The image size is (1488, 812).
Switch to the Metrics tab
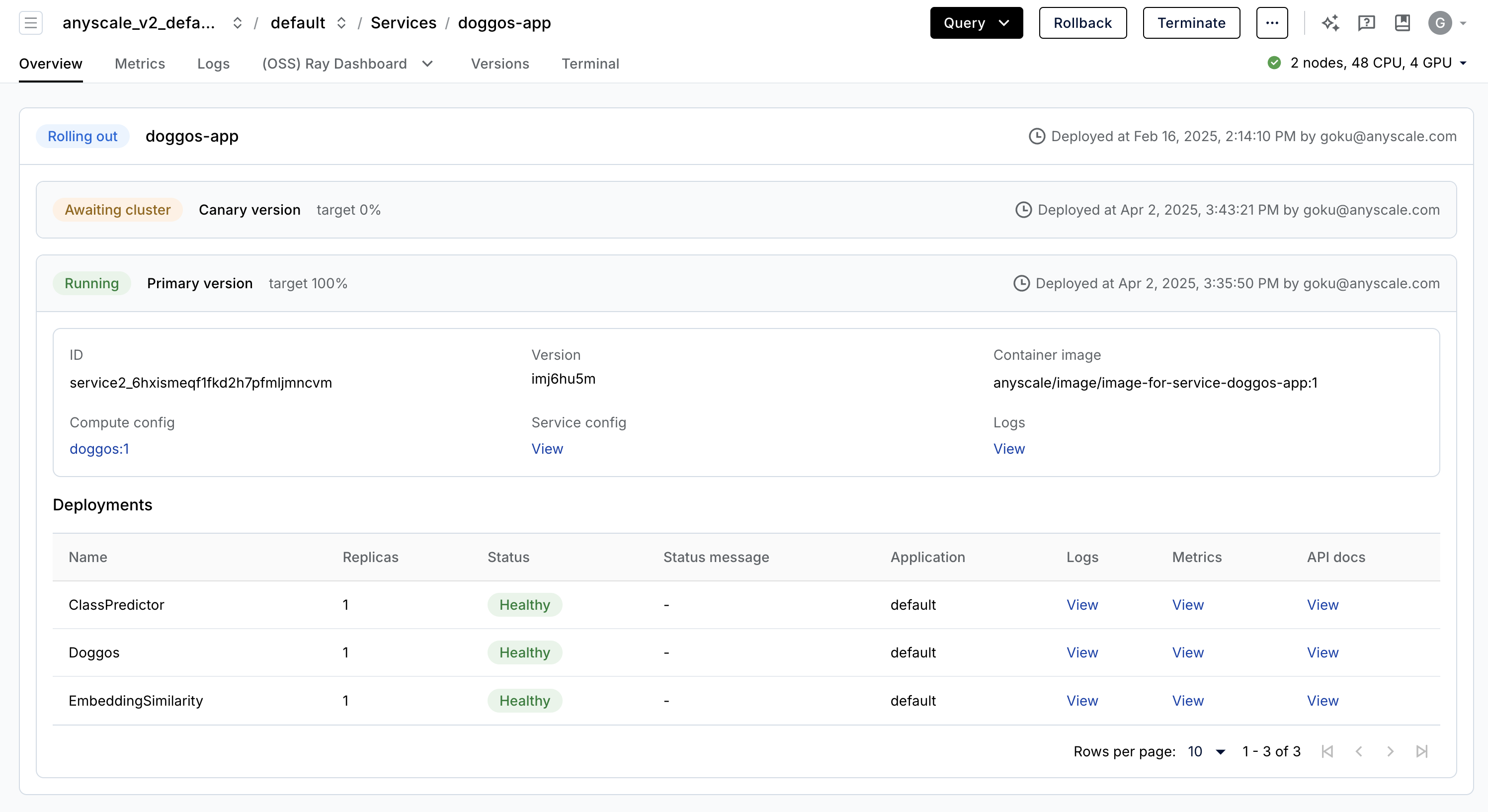point(140,64)
